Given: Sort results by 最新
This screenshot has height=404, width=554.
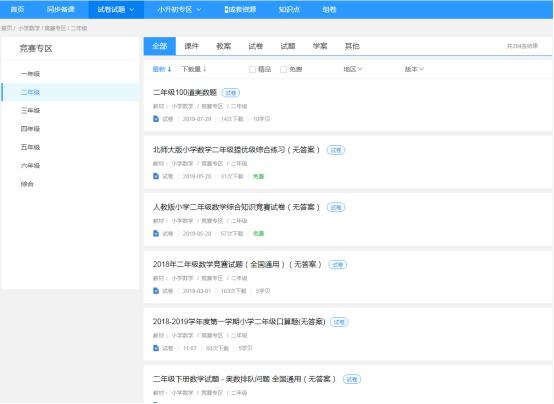Looking at the screenshot, I should click(x=162, y=69).
